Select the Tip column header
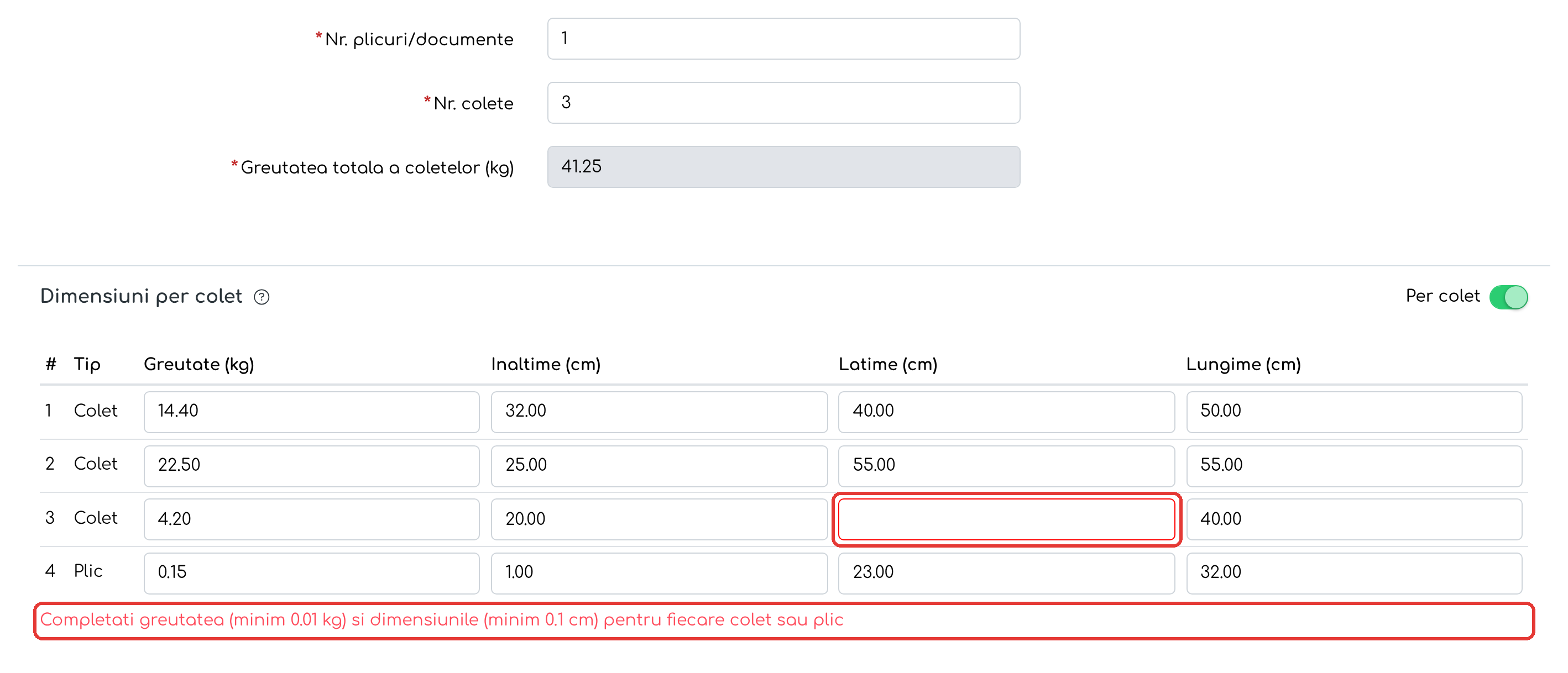 pos(87,365)
